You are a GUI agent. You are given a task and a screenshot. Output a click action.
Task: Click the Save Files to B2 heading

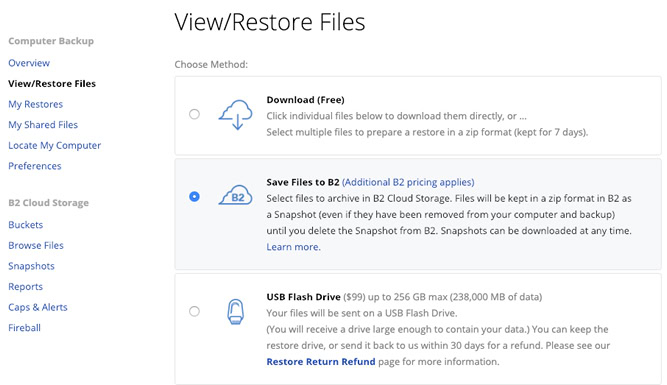(x=303, y=182)
